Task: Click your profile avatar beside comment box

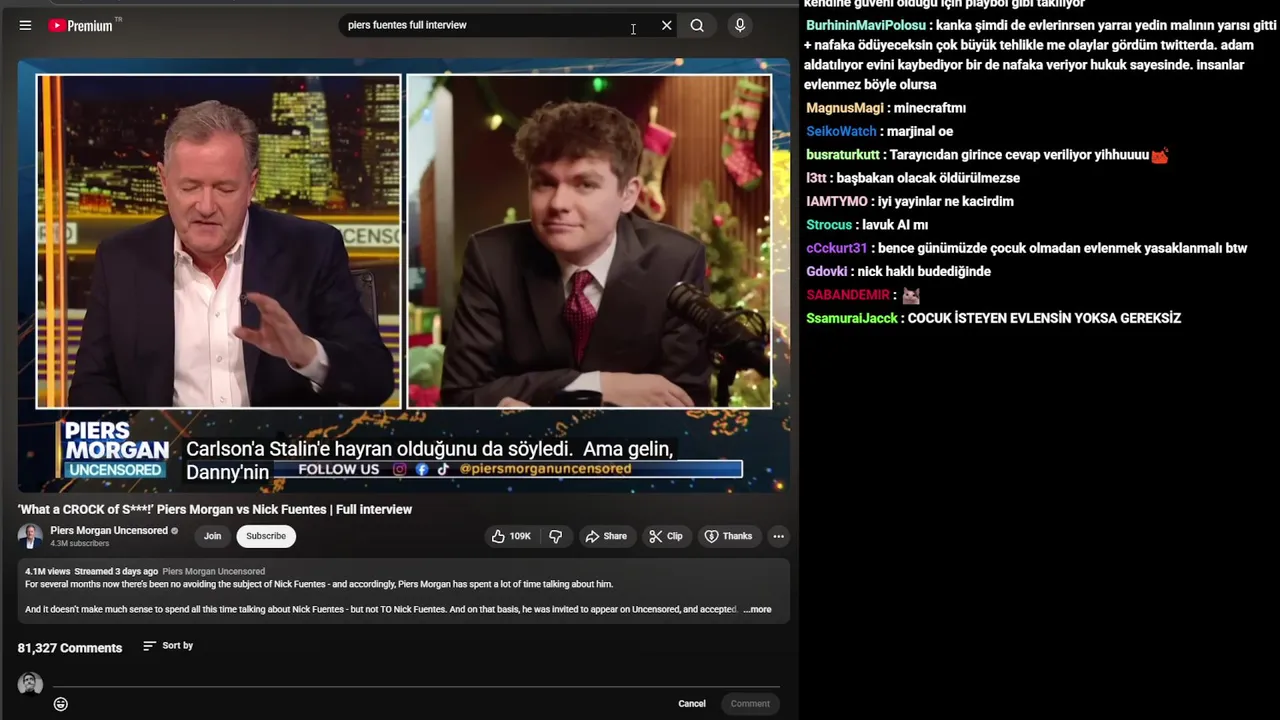Action: tap(30, 684)
